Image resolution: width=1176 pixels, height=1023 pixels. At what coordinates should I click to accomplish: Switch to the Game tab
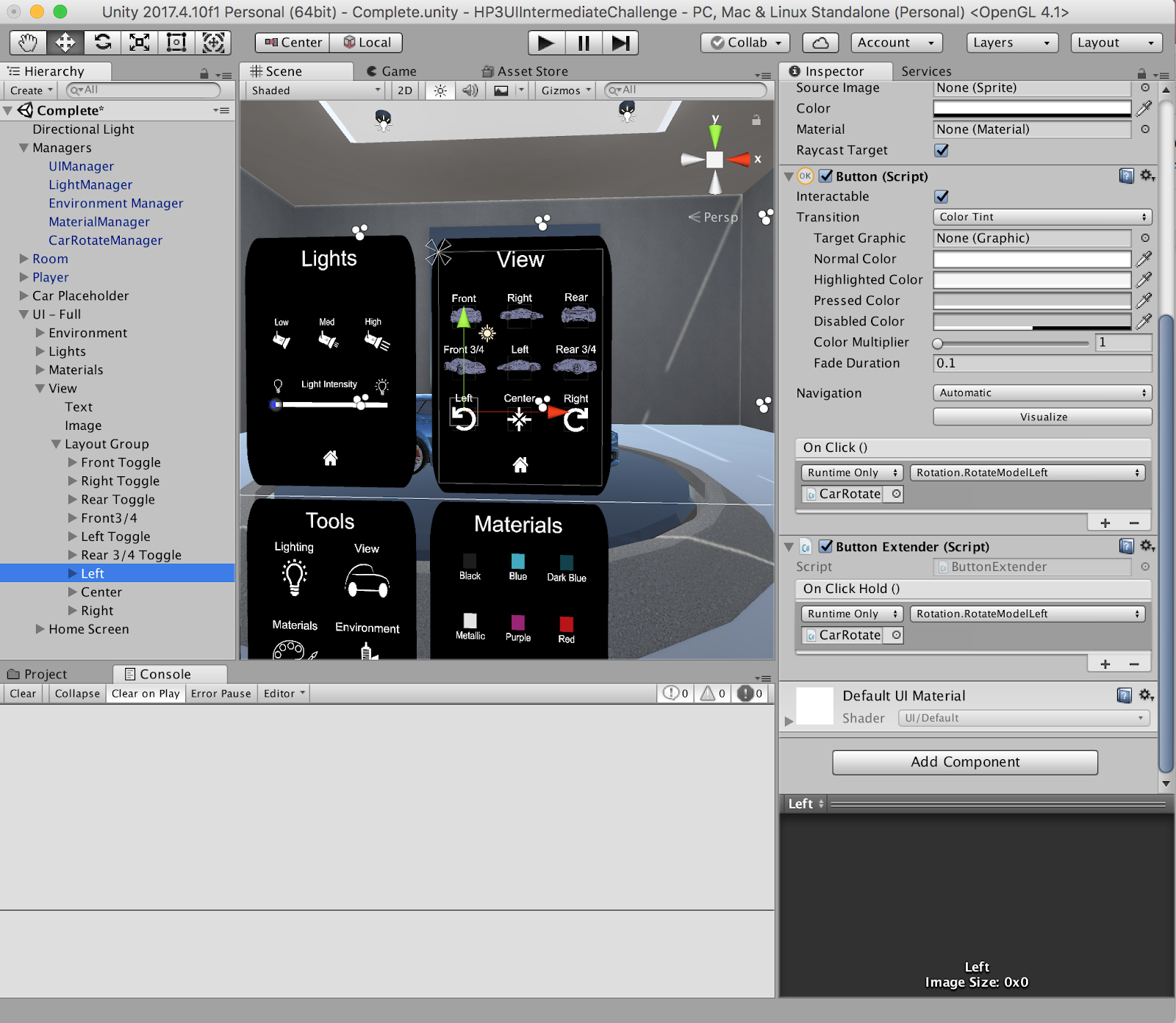(392, 71)
